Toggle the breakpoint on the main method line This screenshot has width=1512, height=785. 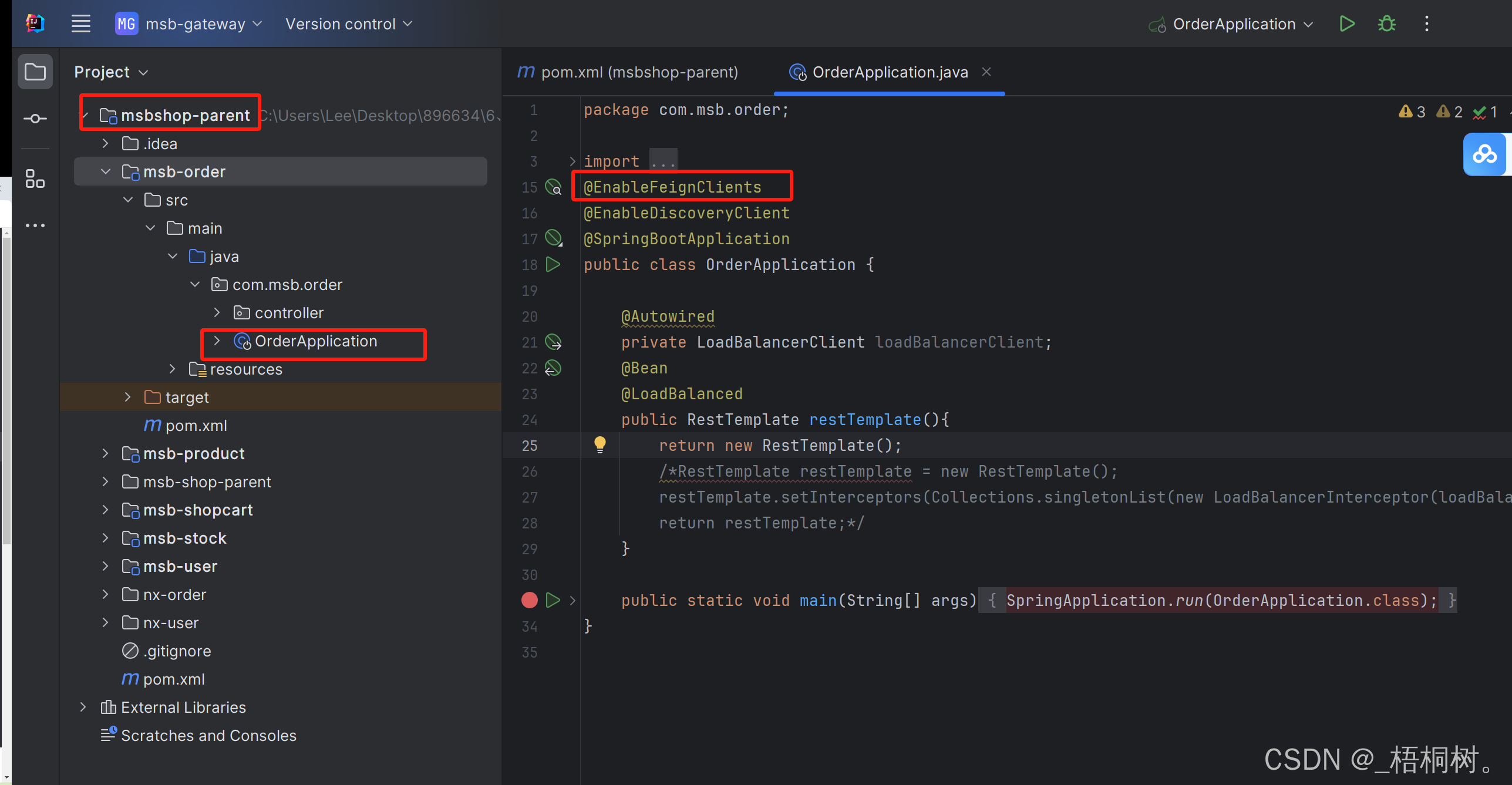pyautogui.click(x=529, y=600)
